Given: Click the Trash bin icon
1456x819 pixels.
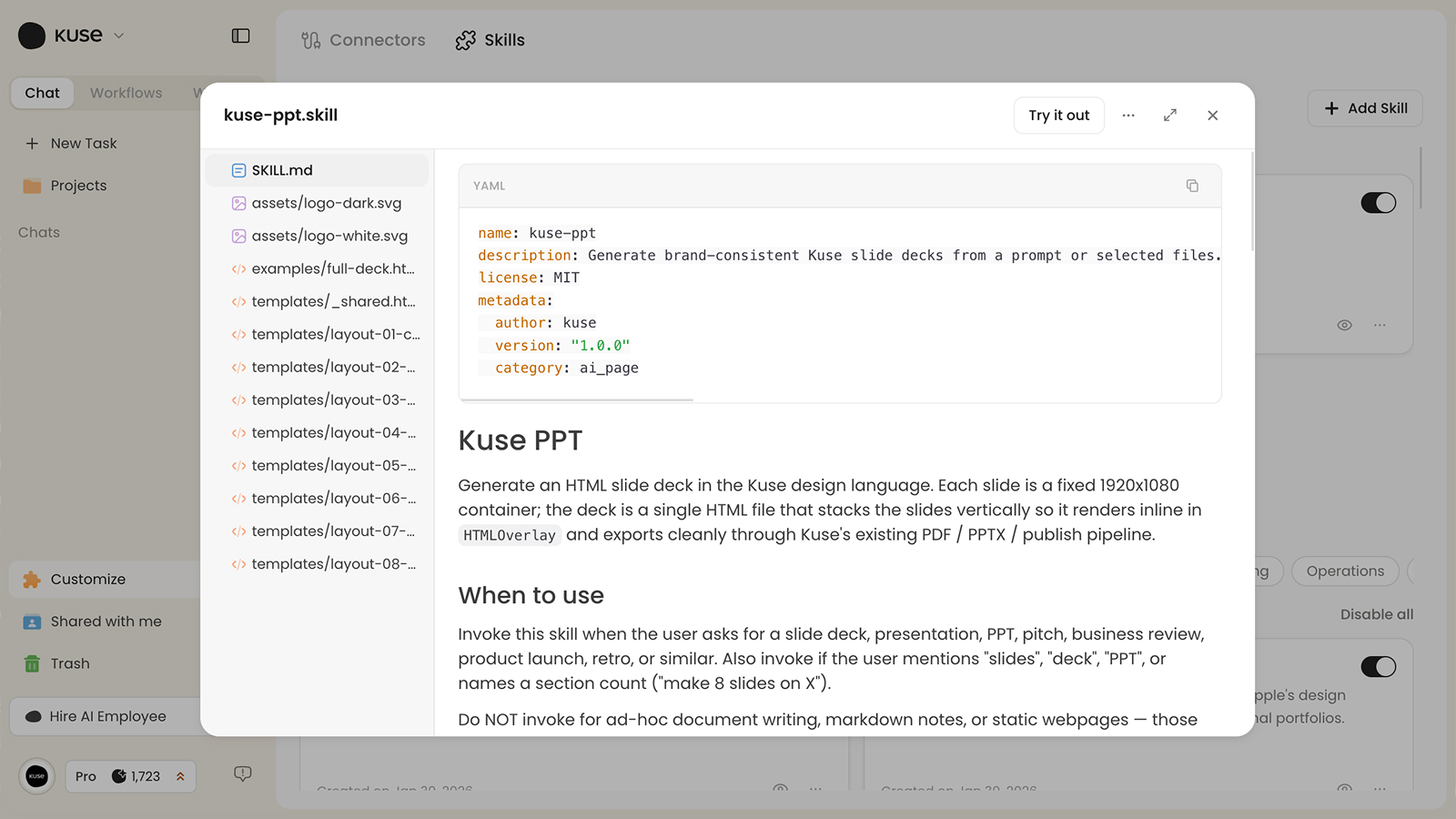Looking at the screenshot, I should [x=32, y=663].
